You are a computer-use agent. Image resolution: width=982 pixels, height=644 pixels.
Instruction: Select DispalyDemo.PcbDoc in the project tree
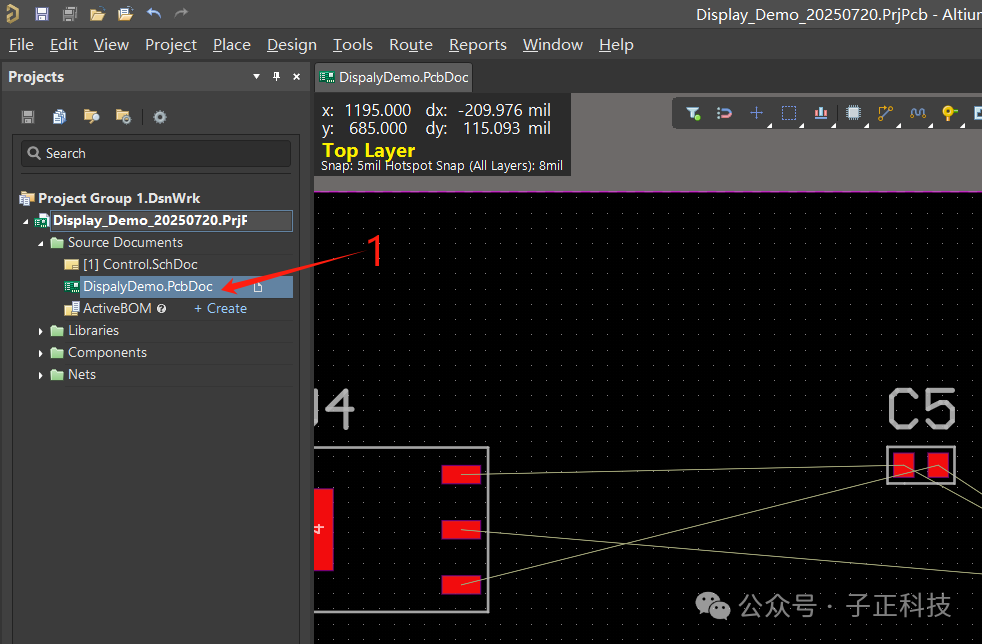click(x=148, y=286)
